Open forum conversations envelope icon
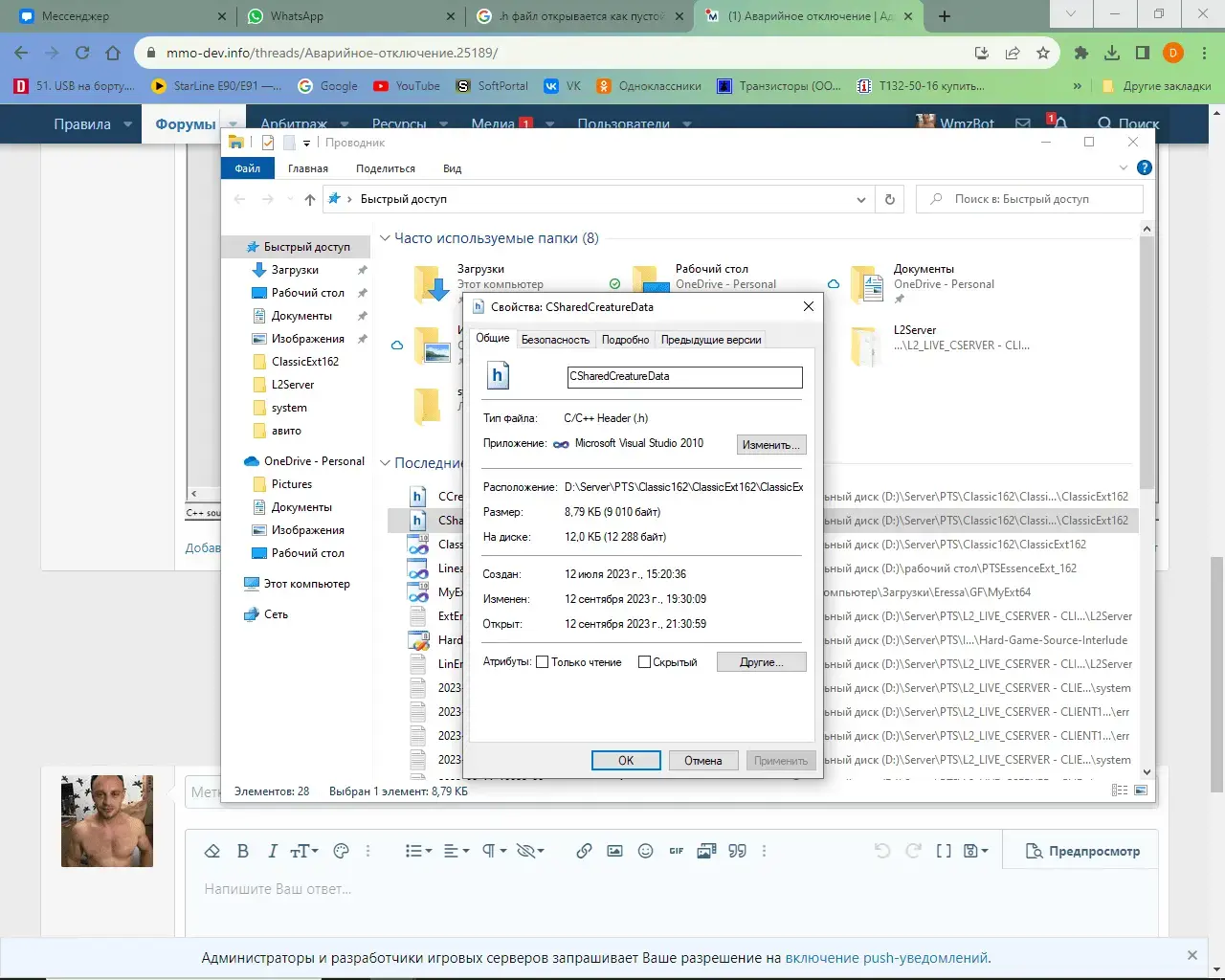The height and width of the screenshot is (980, 1225). [1023, 123]
